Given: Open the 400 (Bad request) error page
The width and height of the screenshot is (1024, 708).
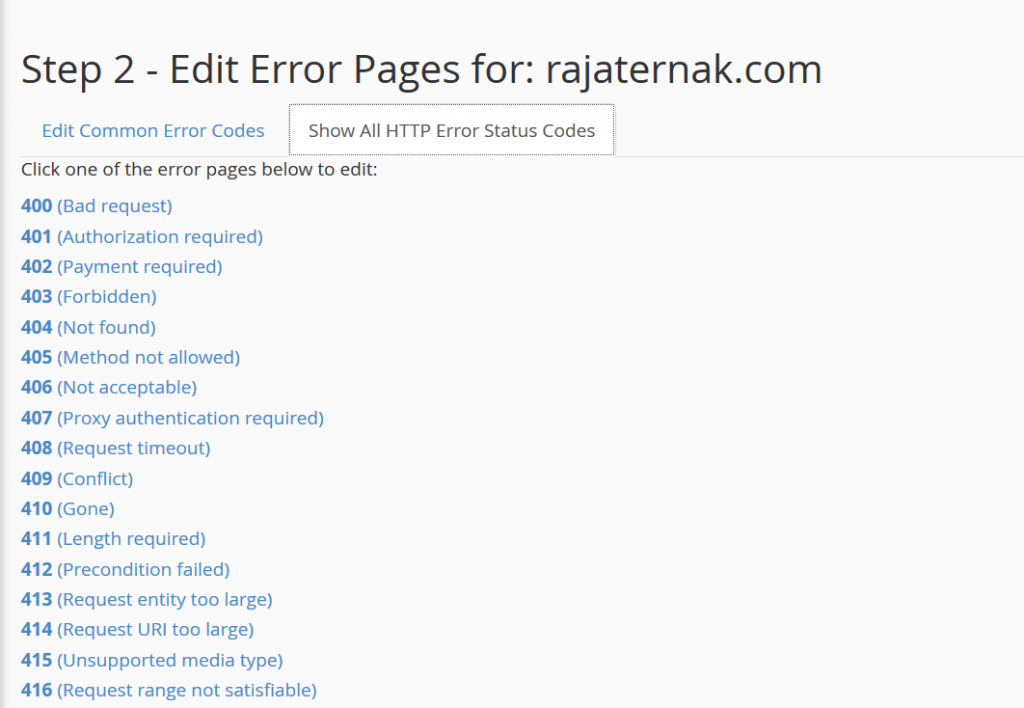Looking at the screenshot, I should 96,206.
